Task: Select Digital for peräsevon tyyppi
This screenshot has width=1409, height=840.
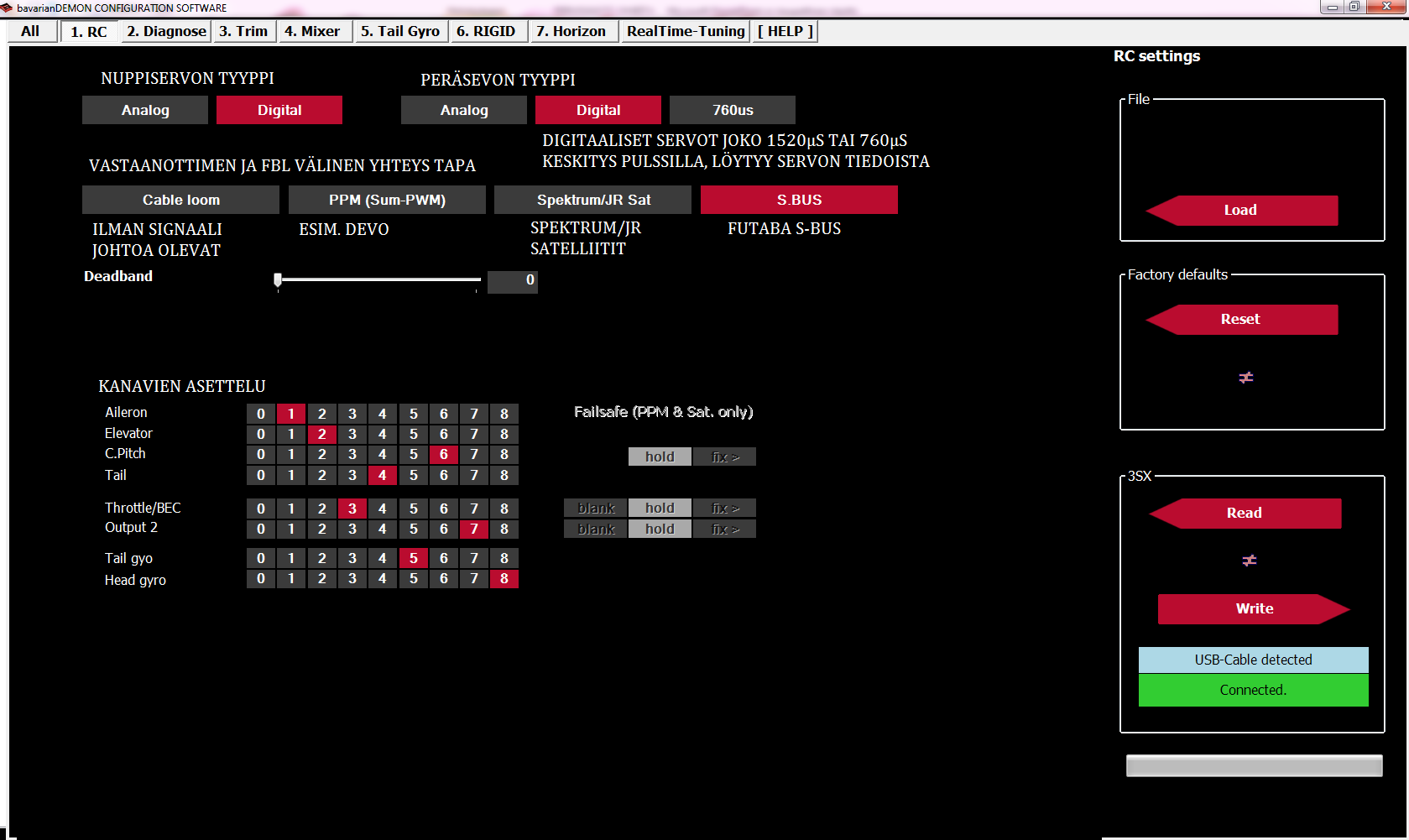Action: point(598,110)
